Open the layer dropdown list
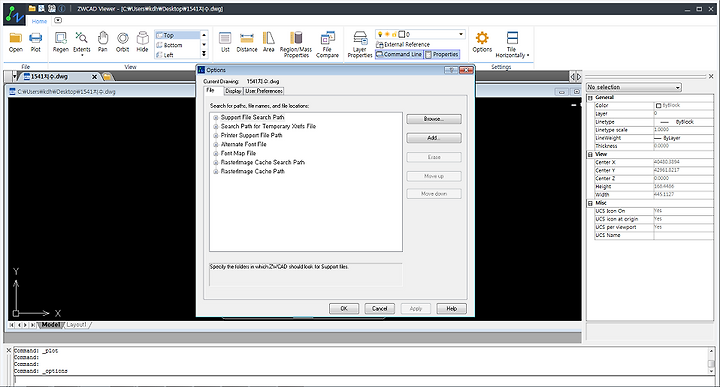 (x=461, y=34)
